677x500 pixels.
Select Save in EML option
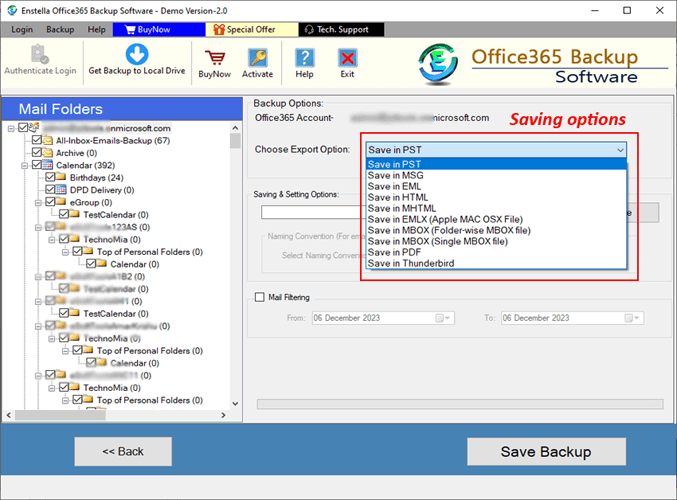click(496, 186)
